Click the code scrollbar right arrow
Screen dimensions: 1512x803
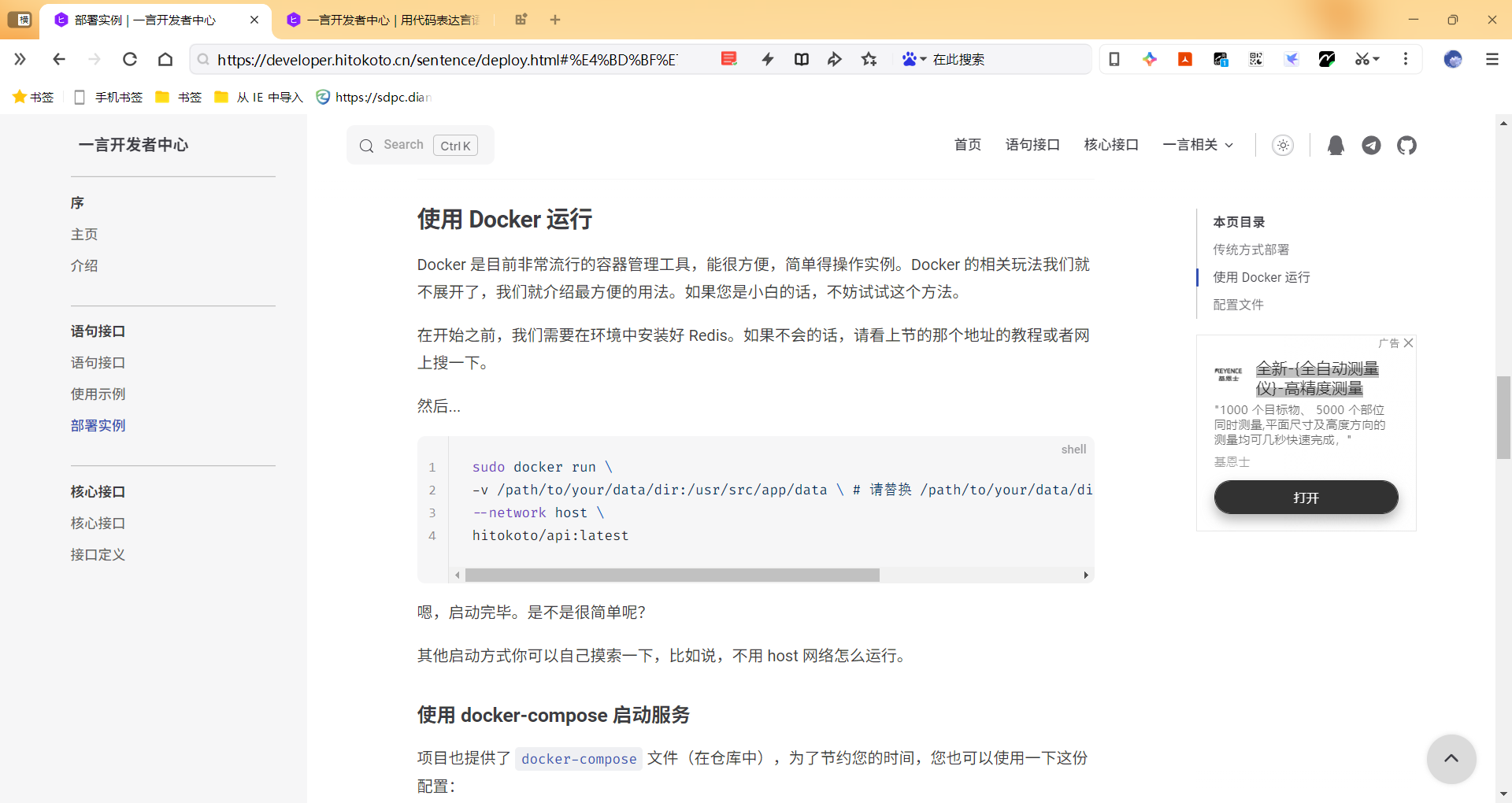[1086, 575]
